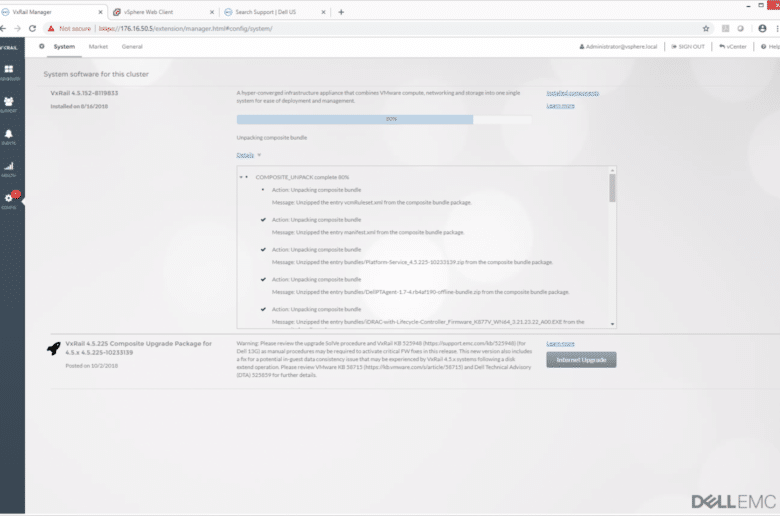Bookmark this page with the star icon
Image resolution: width=780 pixels, height=516 pixels.
tap(705, 28)
